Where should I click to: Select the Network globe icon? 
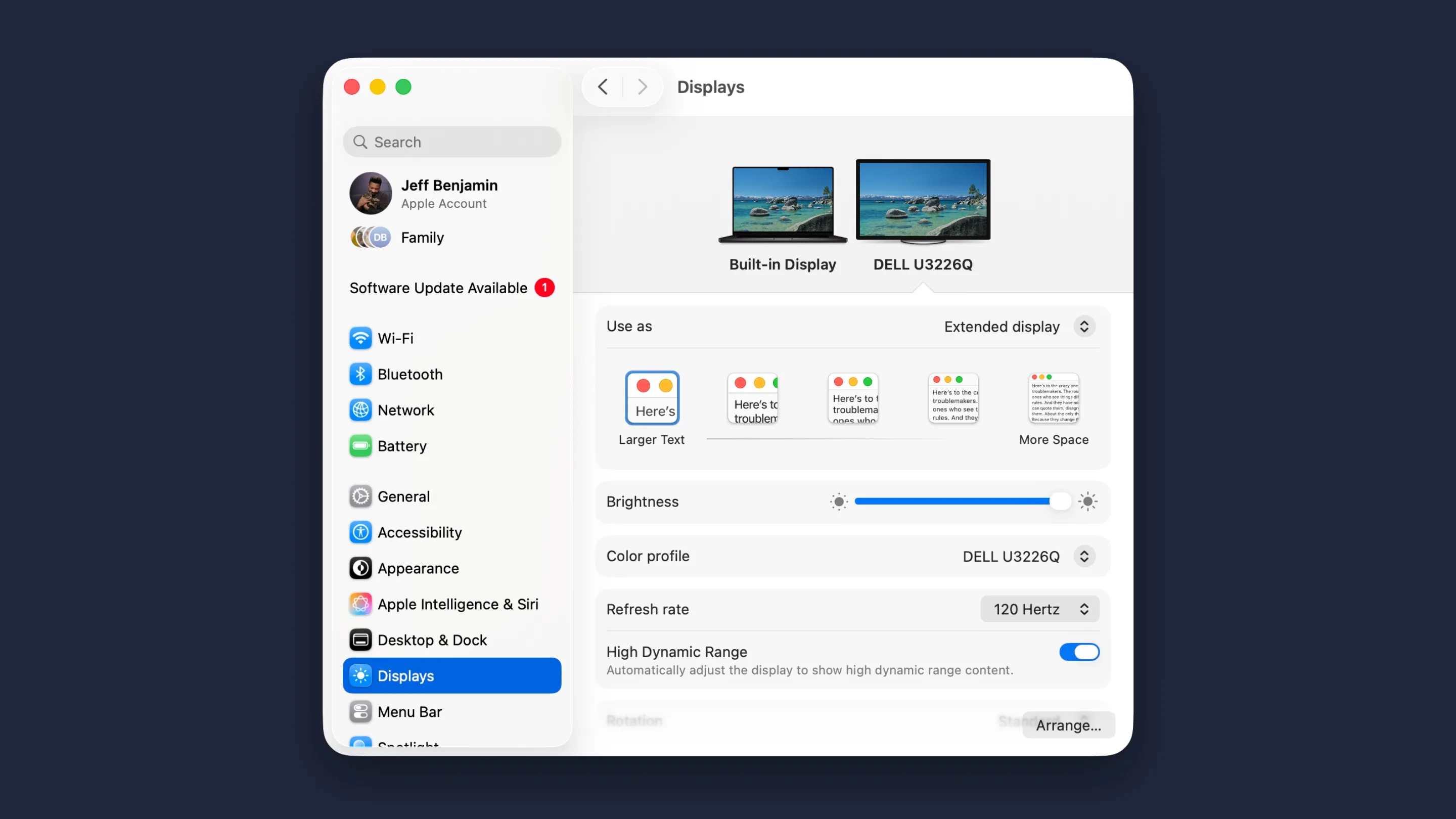pos(360,410)
